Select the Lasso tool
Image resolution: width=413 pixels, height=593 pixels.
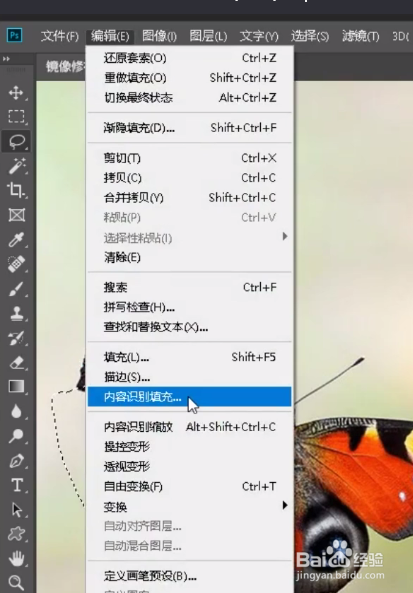[16, 141]
